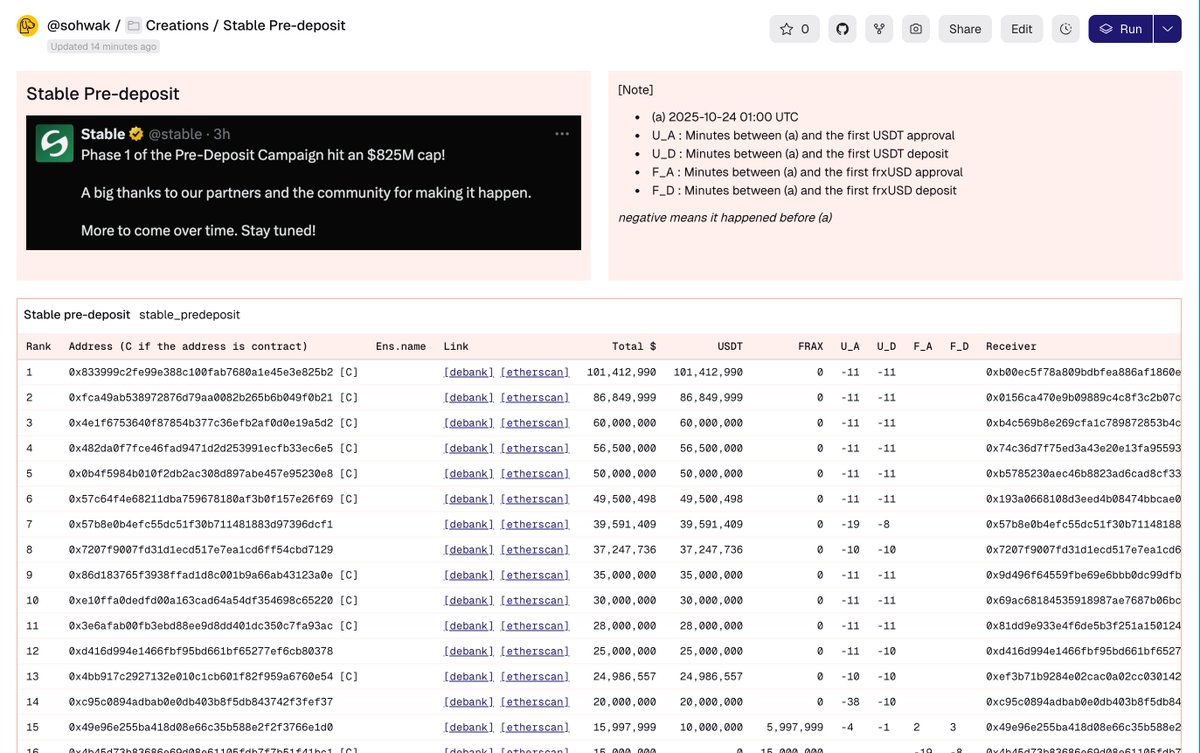This screenshot has height=753, width=1200.
Task: Open the GitHub icon in the toolbar
Action: point(842,28)
